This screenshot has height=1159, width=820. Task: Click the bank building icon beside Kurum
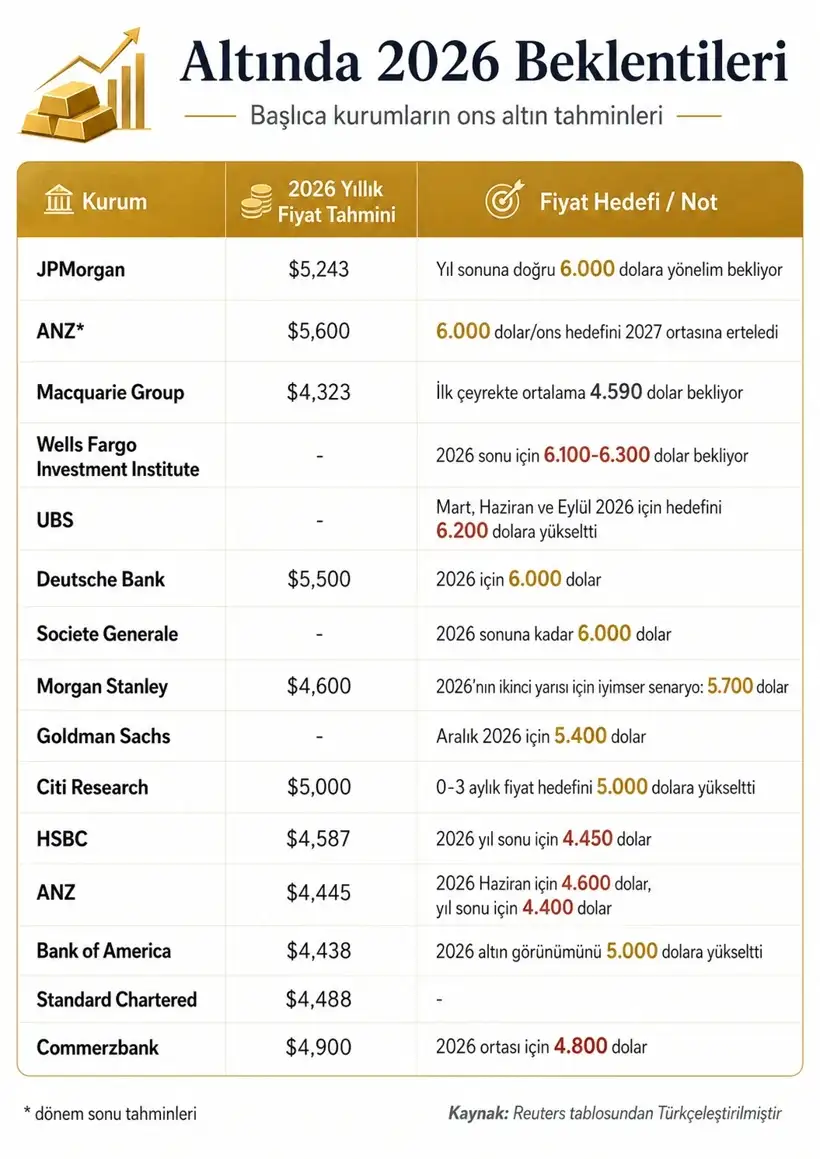[58, 200]
